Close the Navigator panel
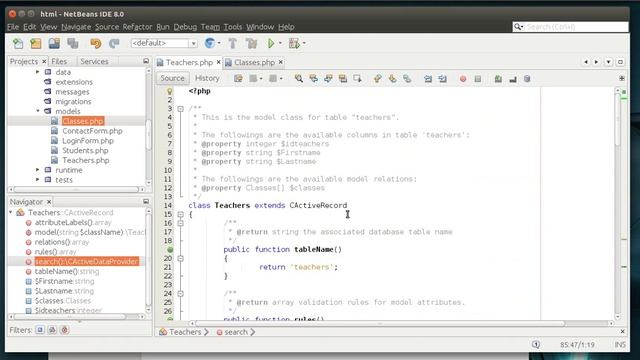Viewport: 640px width, 360px height. (49, 202)
